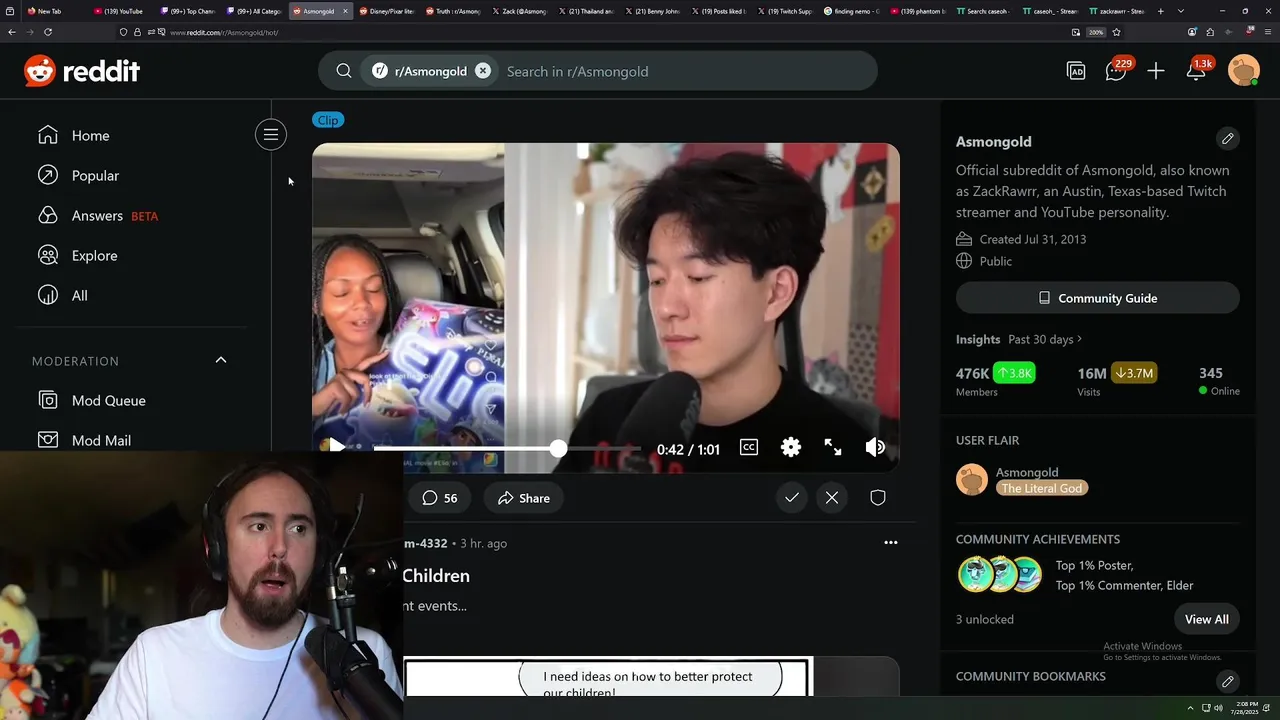Click The Literal God flair badge
Screen dimensions: 1280x720
point(1042,488)
